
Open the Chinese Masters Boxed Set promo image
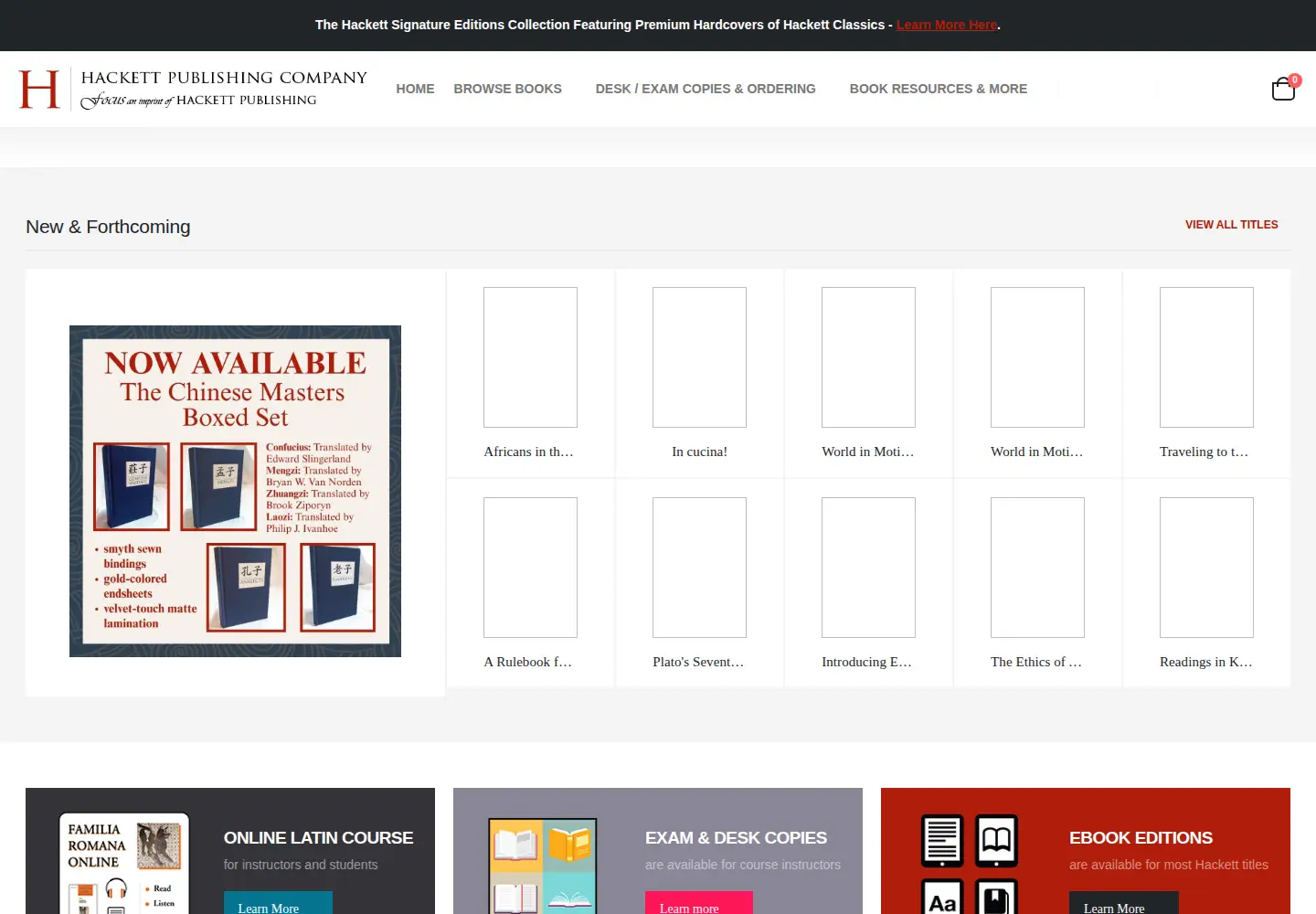pos(235,491)
